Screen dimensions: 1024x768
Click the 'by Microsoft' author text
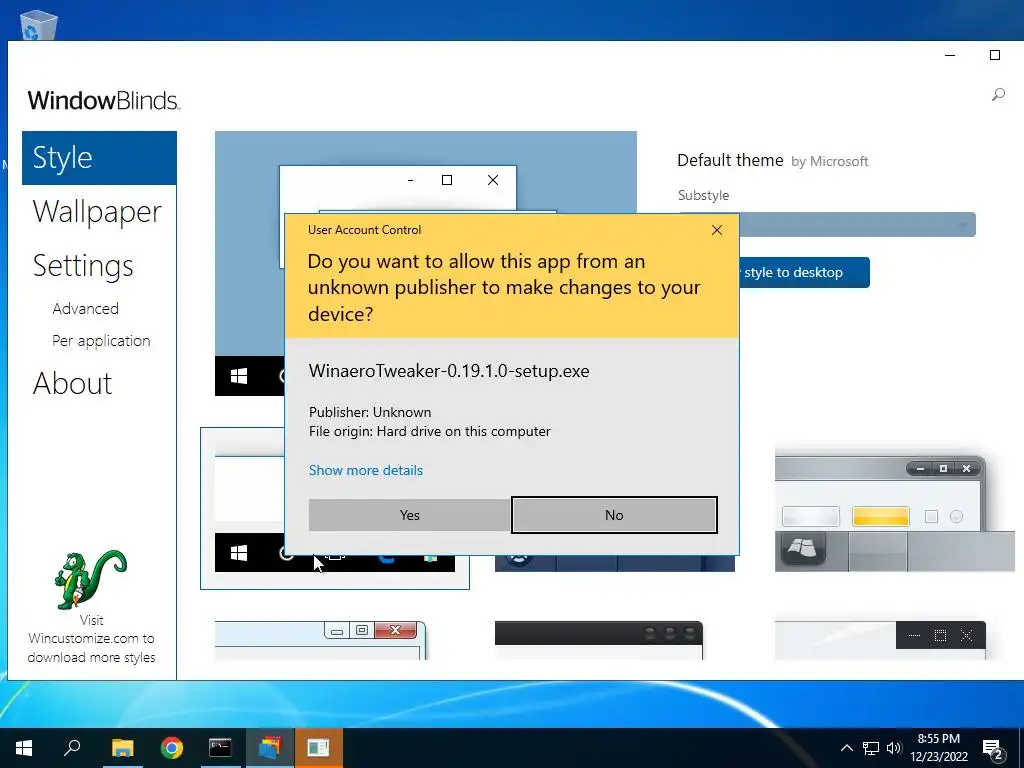829,162
